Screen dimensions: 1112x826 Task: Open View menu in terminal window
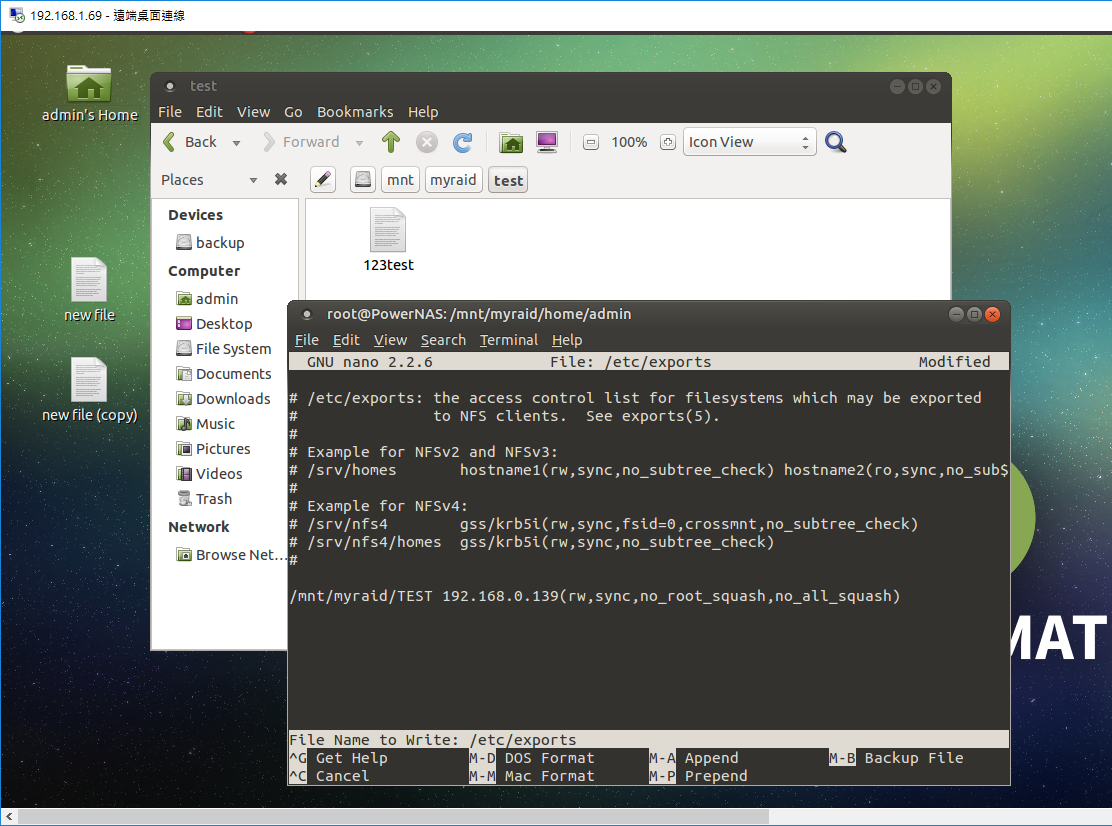[390, 340]
